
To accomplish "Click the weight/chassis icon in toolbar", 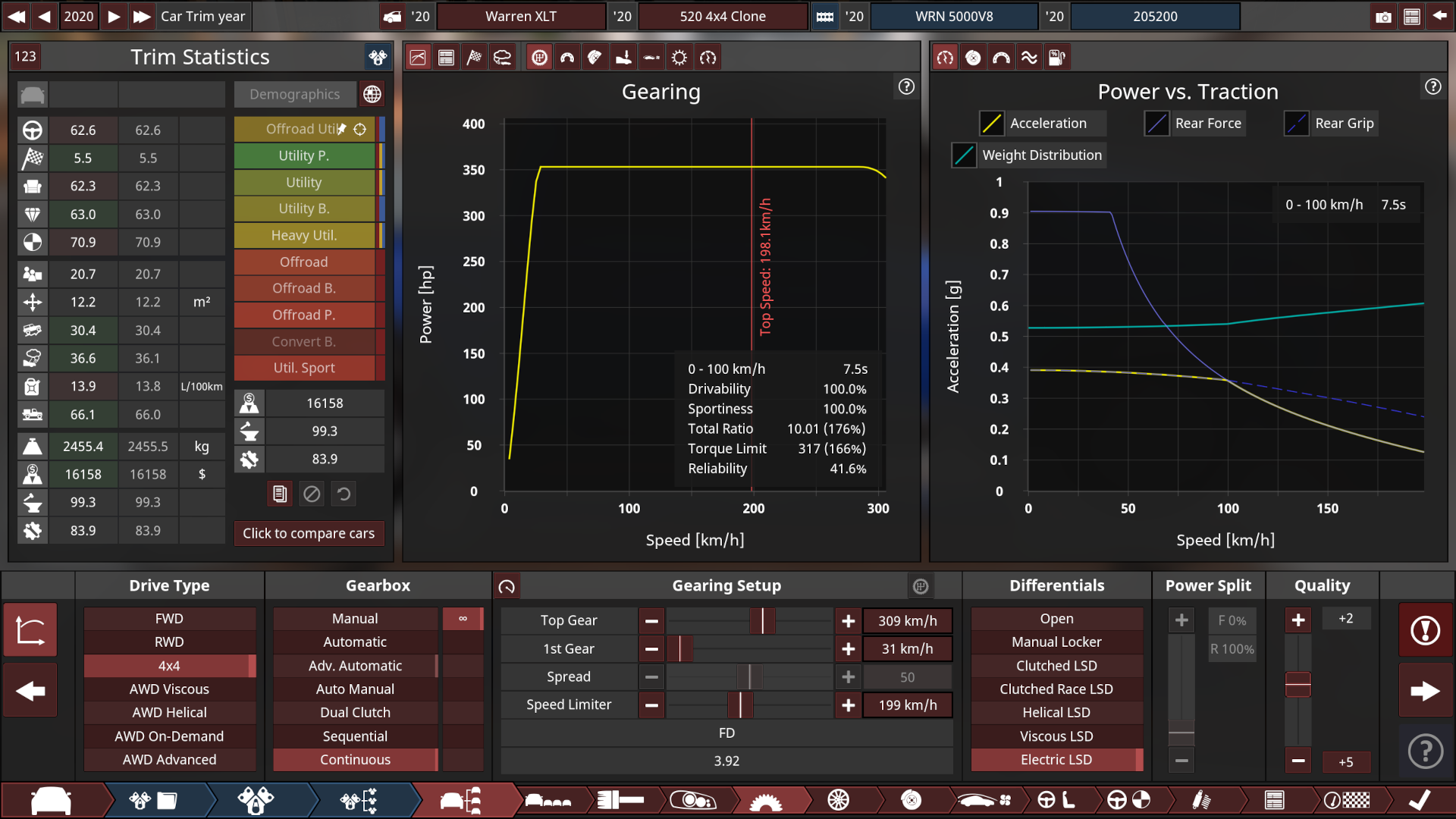I will pyautogui.click(x=623, y=57).
